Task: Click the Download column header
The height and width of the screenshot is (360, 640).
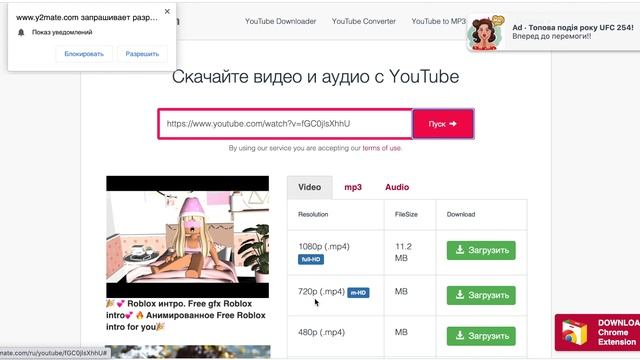Action: coord(461,214)
